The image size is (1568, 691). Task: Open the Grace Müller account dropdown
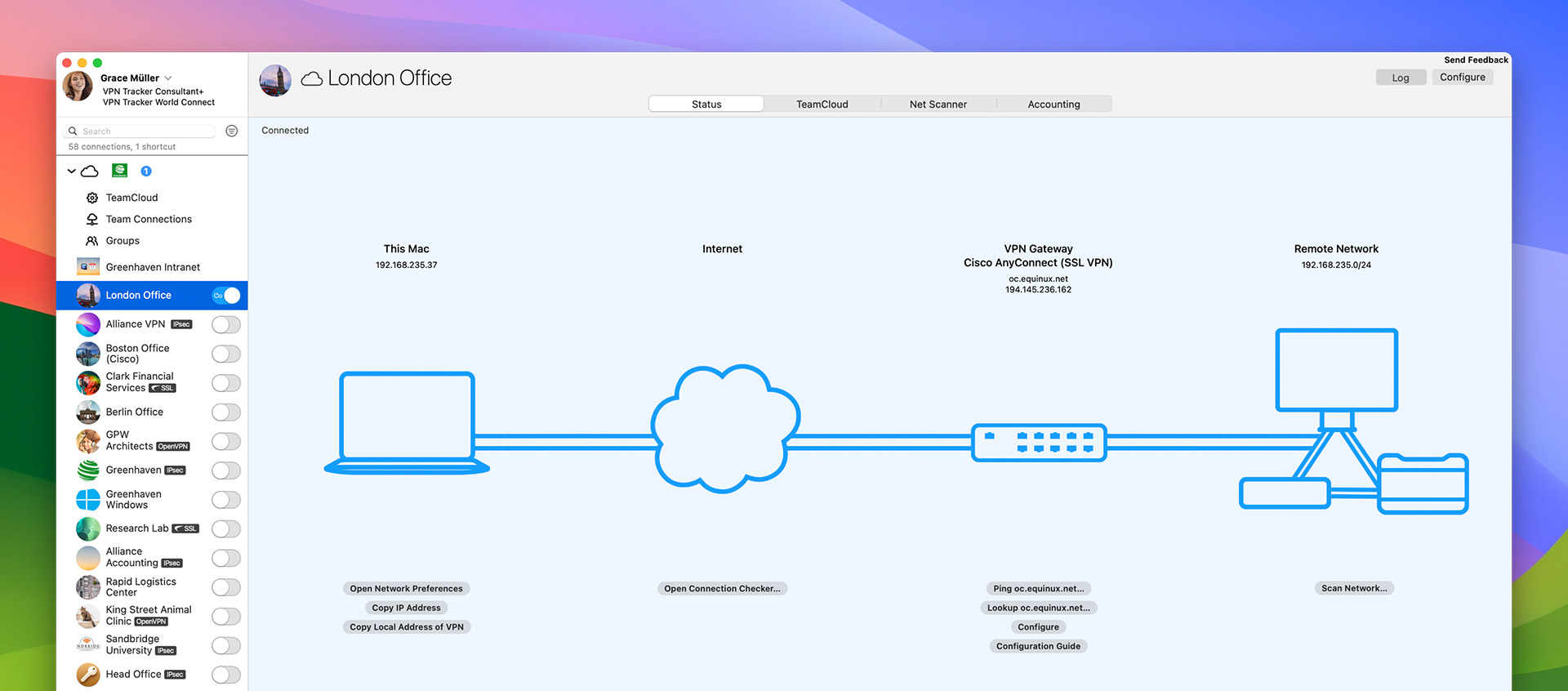168,78
